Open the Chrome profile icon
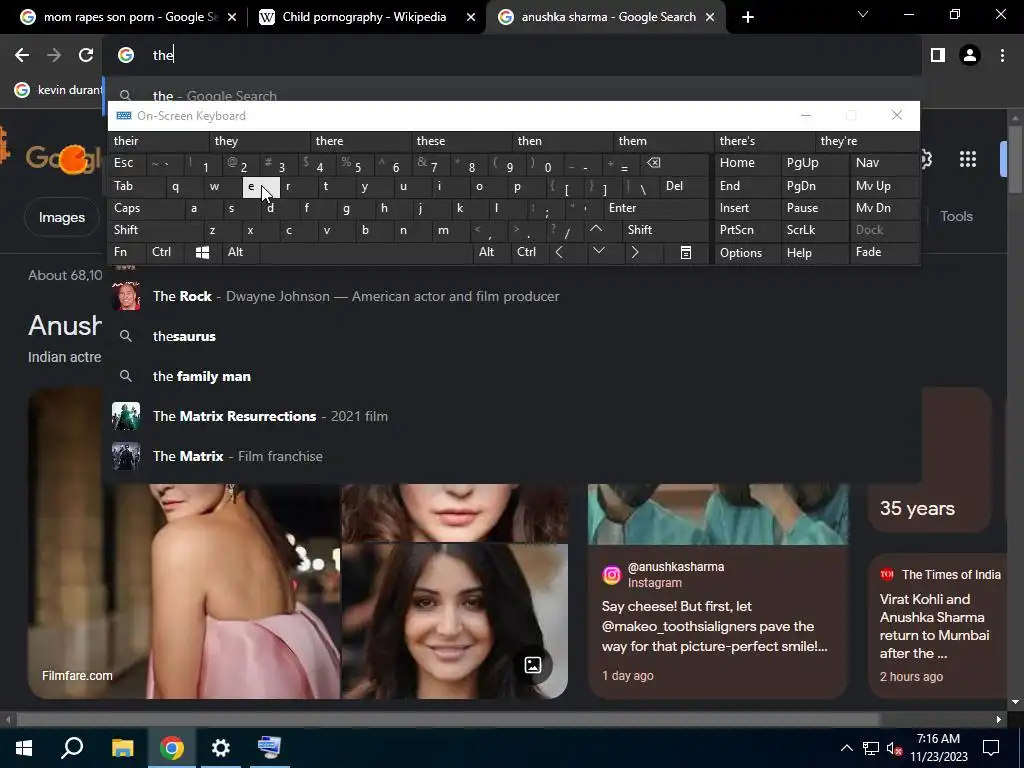The image size is (1024, 768). 970,56
